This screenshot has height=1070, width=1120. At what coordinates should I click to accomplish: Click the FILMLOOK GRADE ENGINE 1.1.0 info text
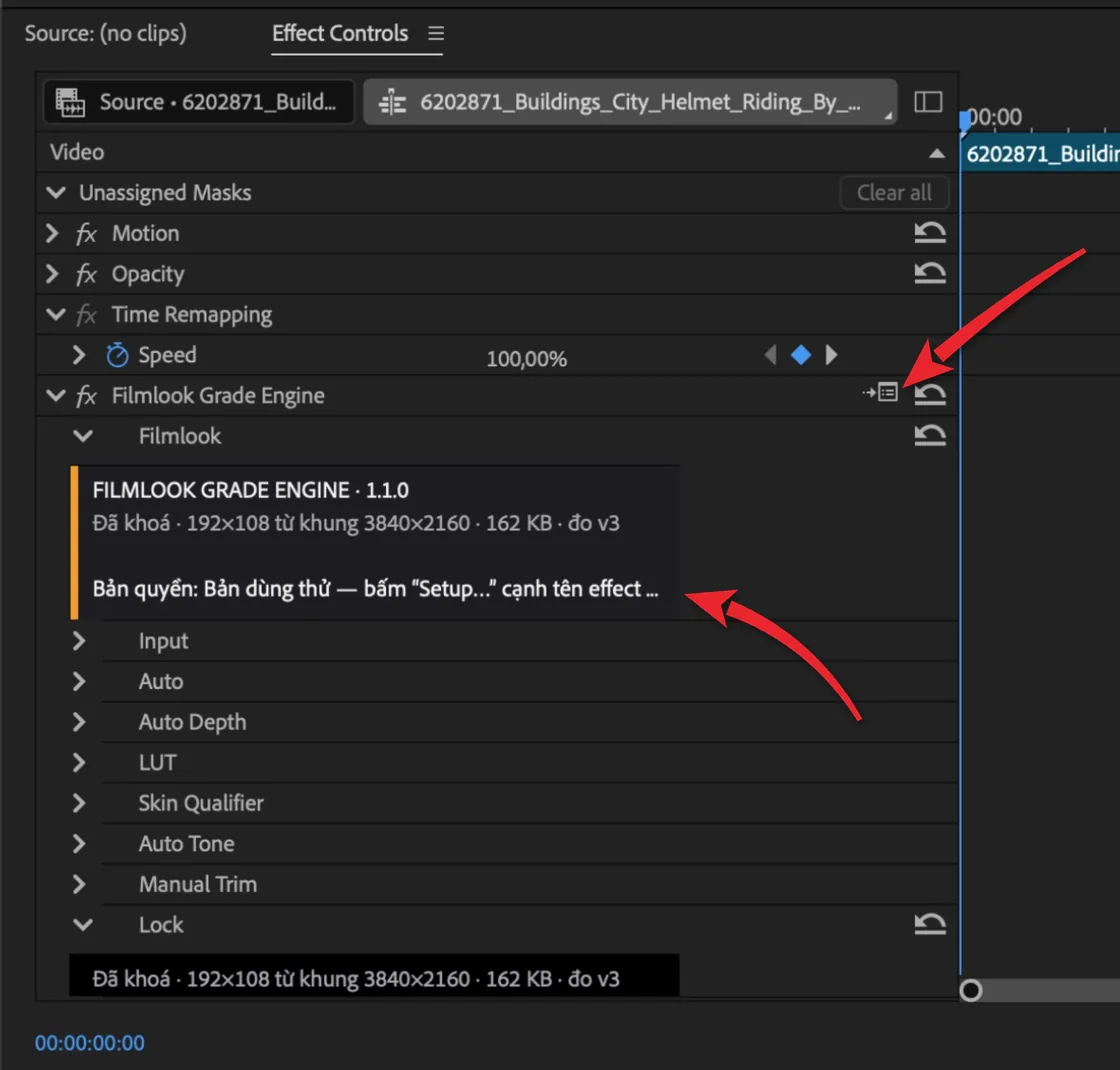(251, 490)
